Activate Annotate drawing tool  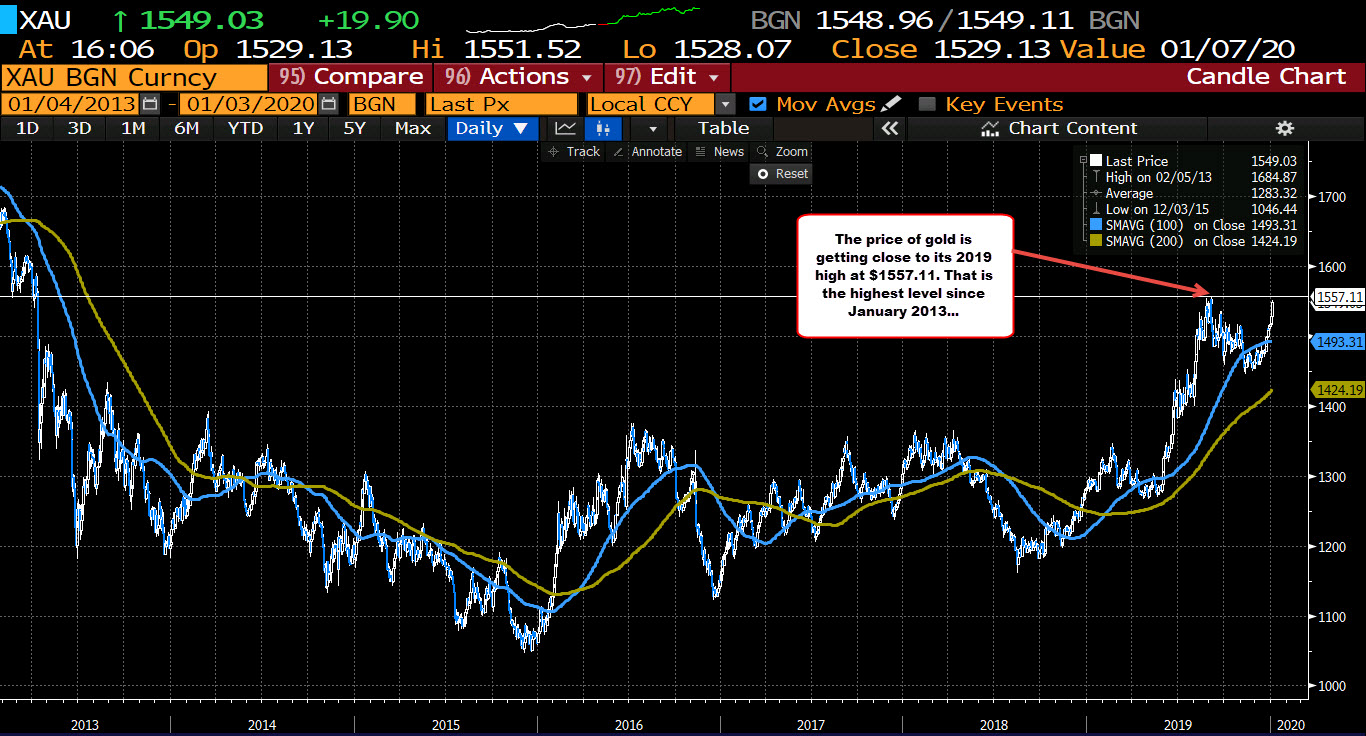pyautogui.click(x=647, y=152)
